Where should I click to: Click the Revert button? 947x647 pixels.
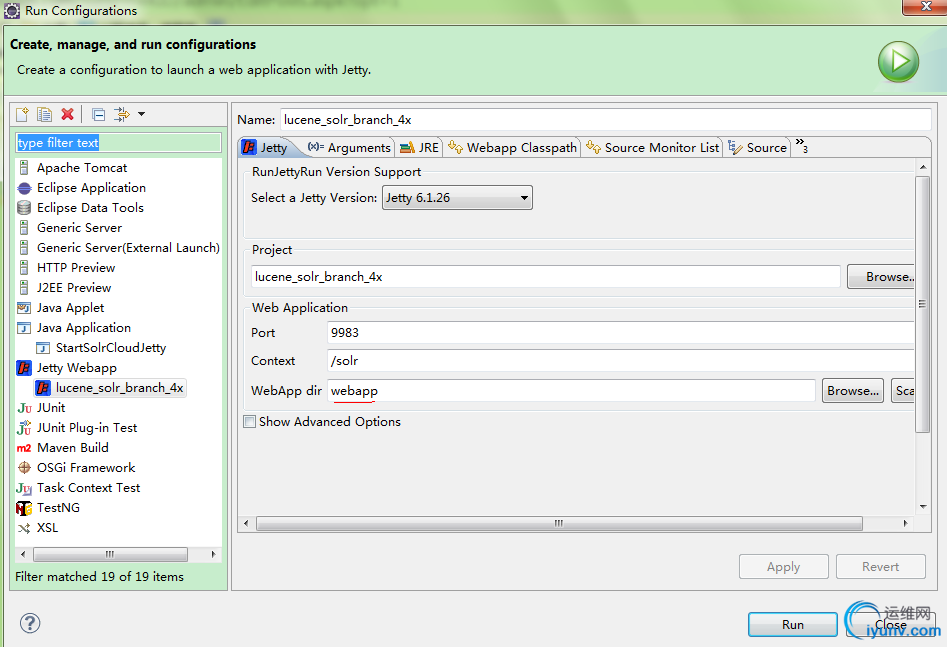click(x=881, y=567)
